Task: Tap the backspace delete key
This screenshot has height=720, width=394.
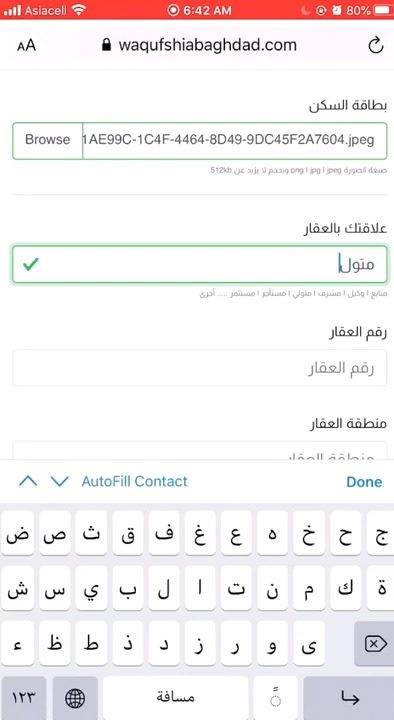Action: [x=375, y=644]
